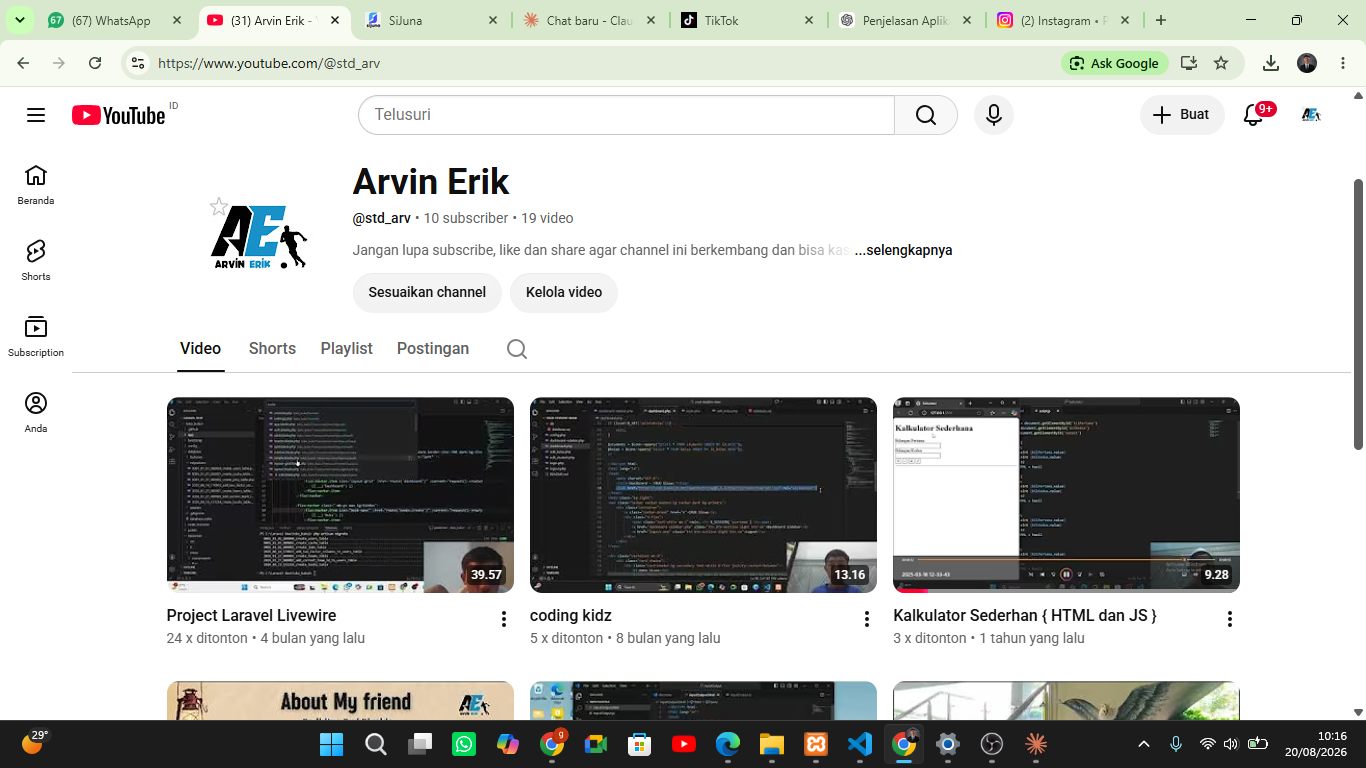Viewport: 1366px width, 768px height.
Task: Switch to the Playlist tab
Action: coord(346,349)
